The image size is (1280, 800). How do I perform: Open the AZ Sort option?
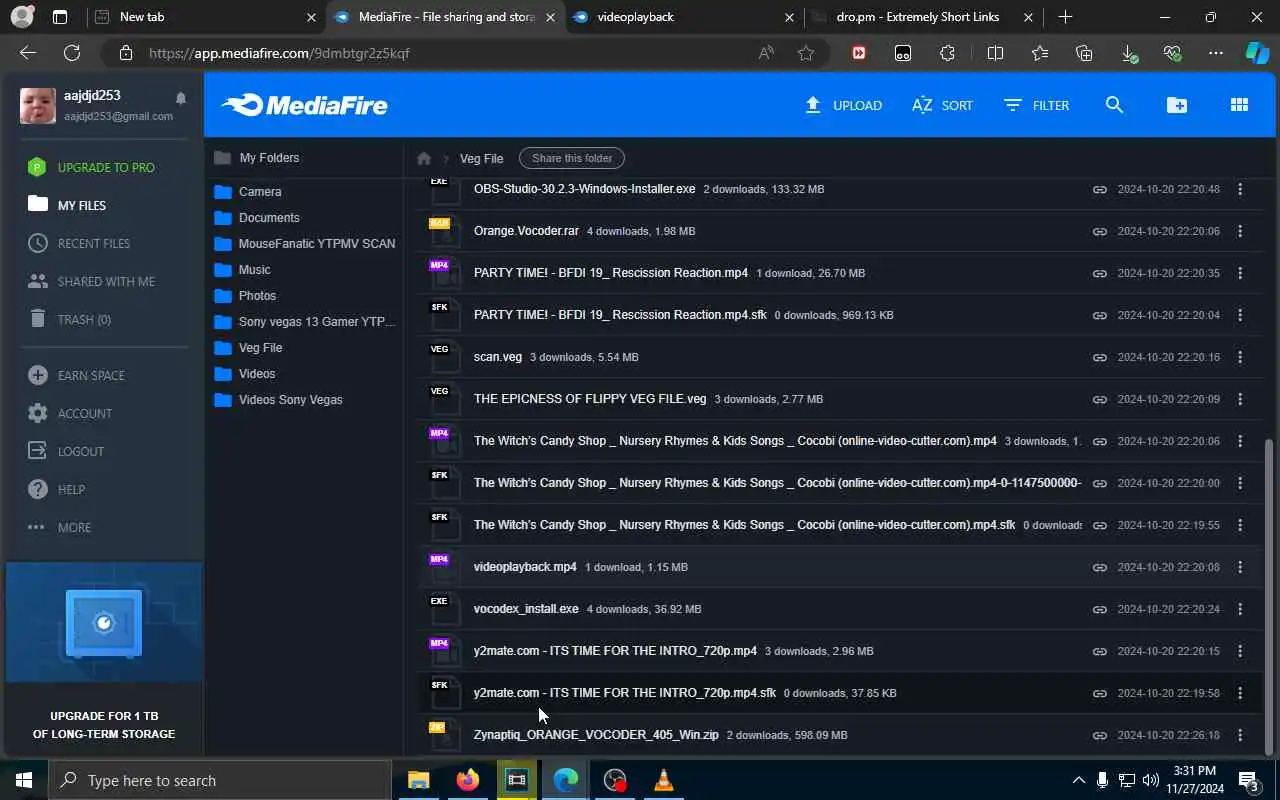942,105
